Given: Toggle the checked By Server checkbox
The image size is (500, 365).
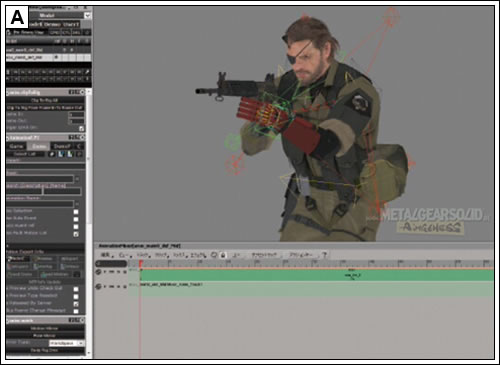Looking at the screenshot, I should click(x=76, y=304).
